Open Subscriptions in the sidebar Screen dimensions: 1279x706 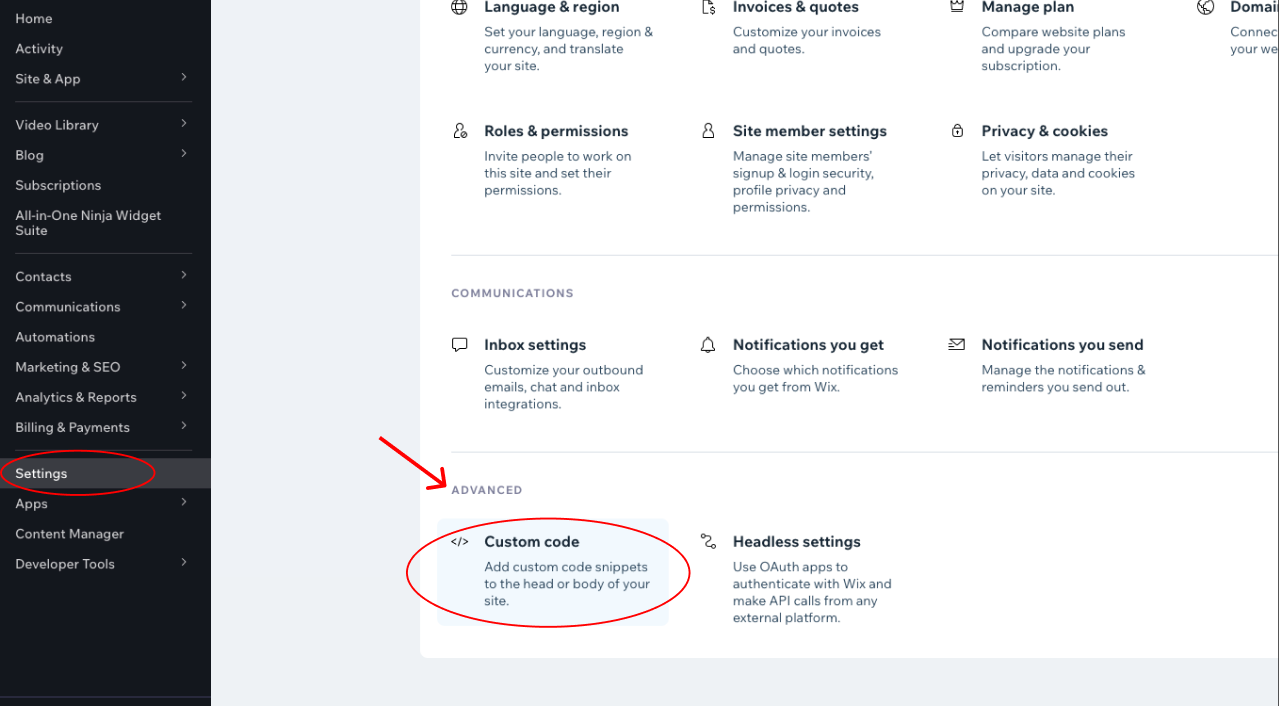[x=58, y=185]
